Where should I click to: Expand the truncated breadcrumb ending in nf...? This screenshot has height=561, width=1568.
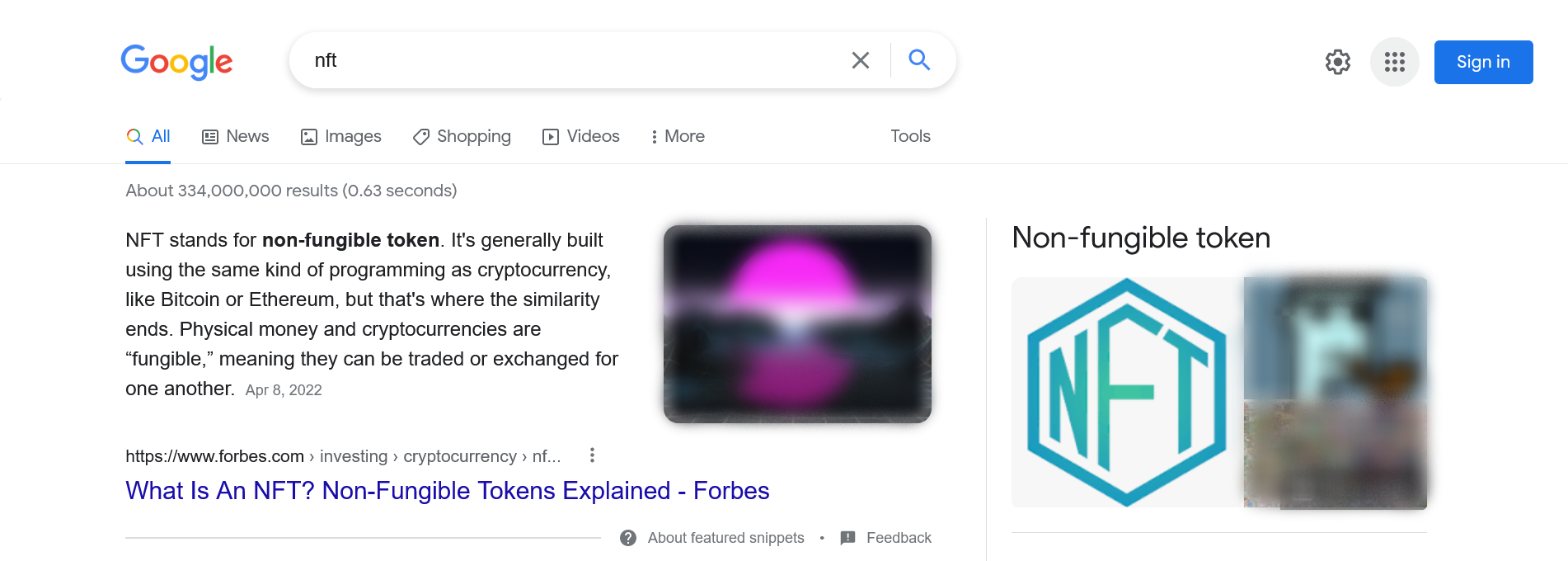coord(547,455)
